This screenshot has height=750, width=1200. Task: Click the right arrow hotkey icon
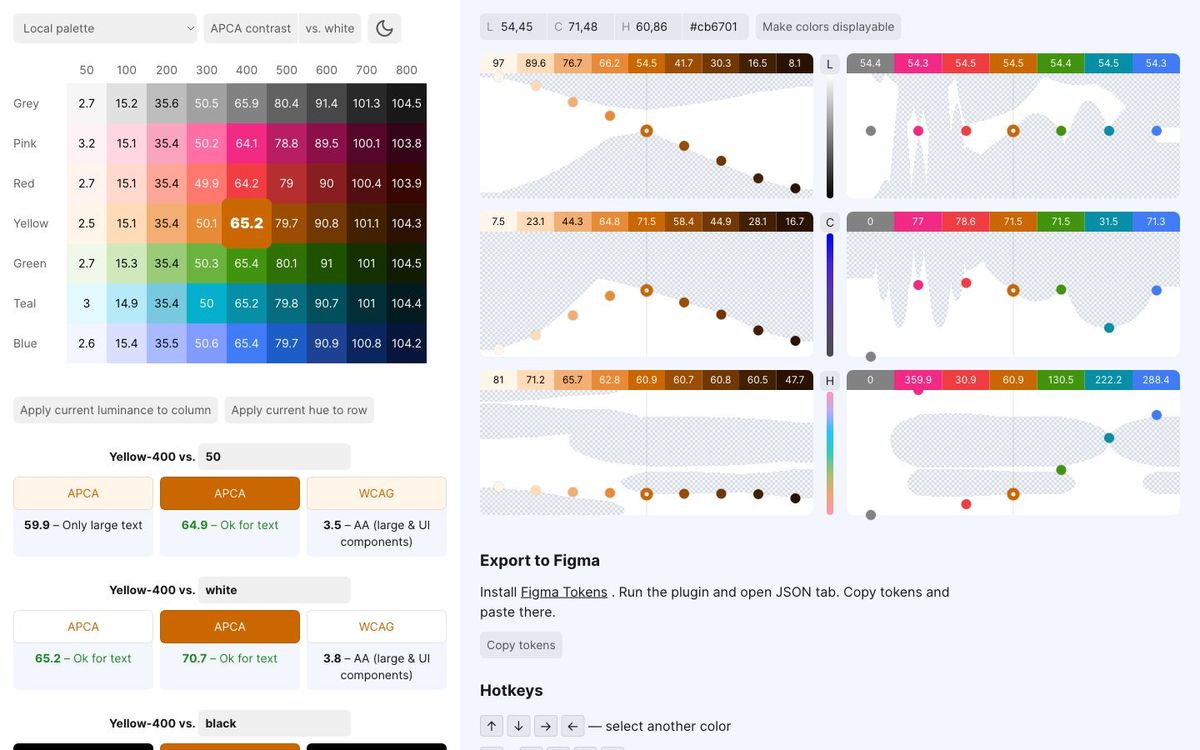[545, 726]
